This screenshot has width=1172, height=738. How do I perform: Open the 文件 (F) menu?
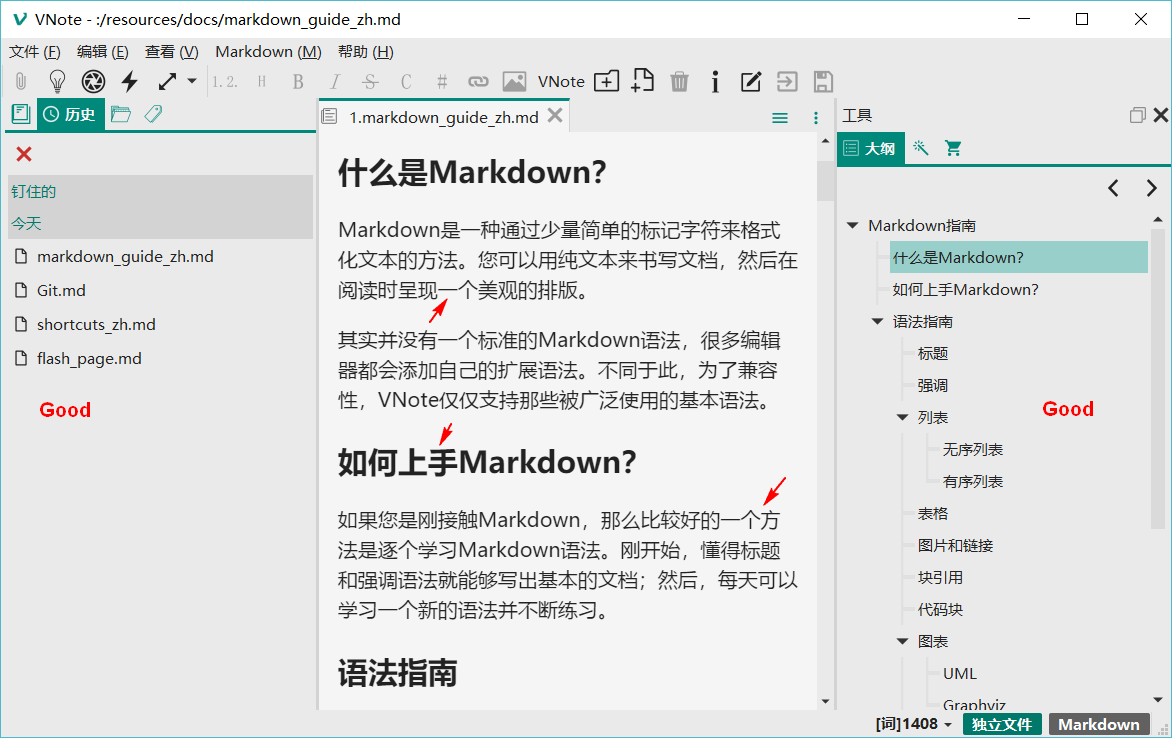tap(34, 52)
